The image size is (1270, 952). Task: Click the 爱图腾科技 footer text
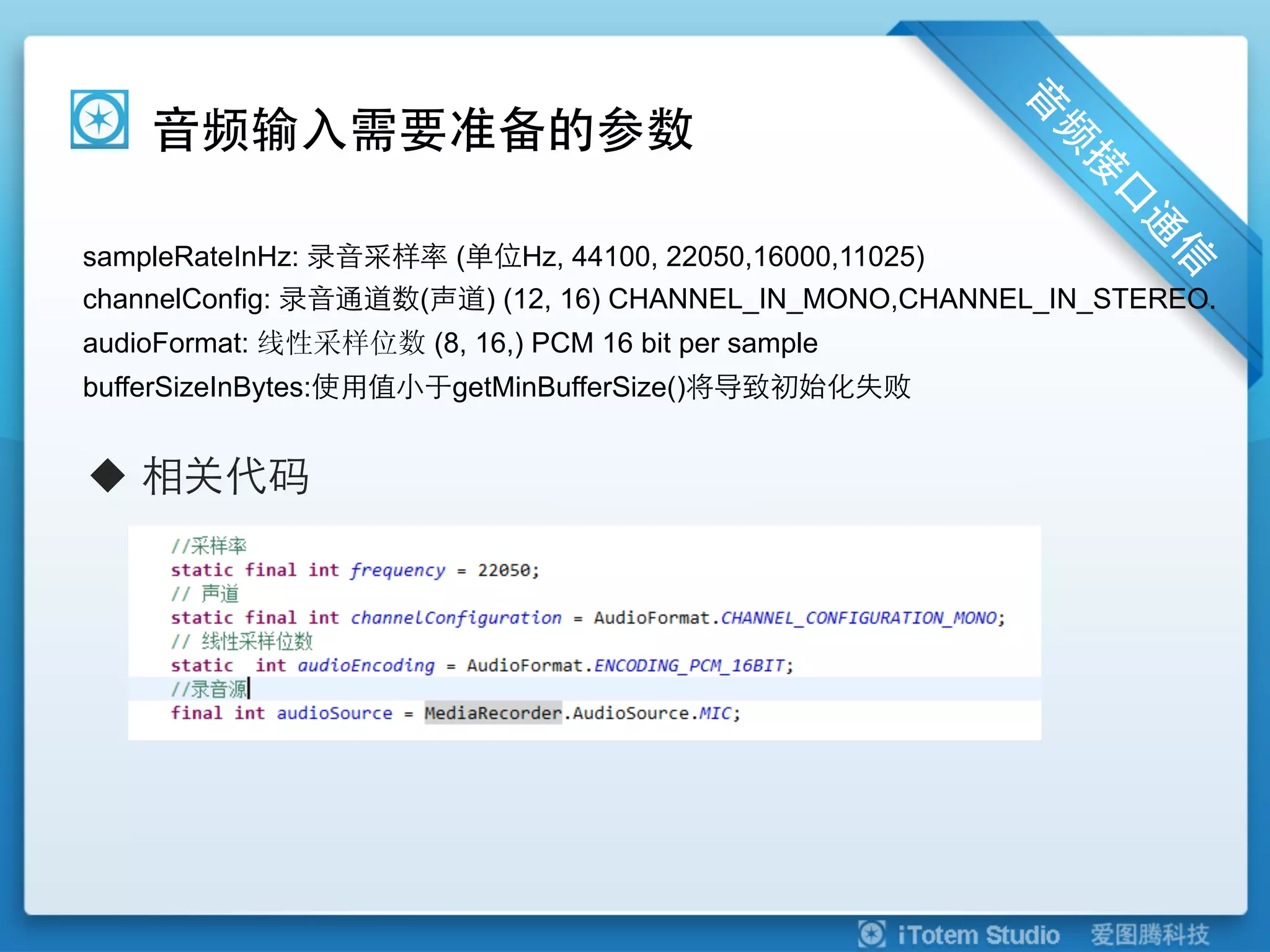coord(1150,935)
